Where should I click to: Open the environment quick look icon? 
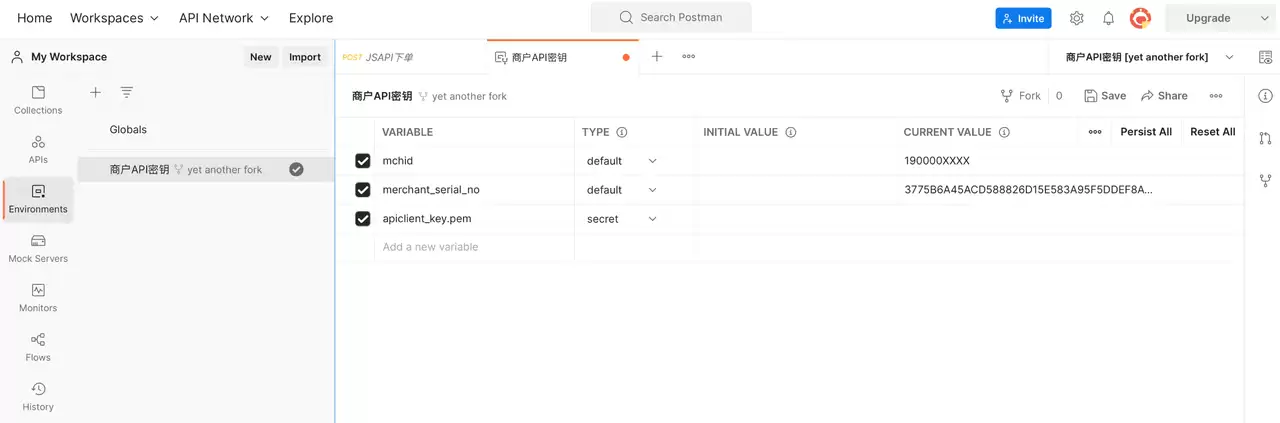pyautogui.click(x=1265, y=57)
